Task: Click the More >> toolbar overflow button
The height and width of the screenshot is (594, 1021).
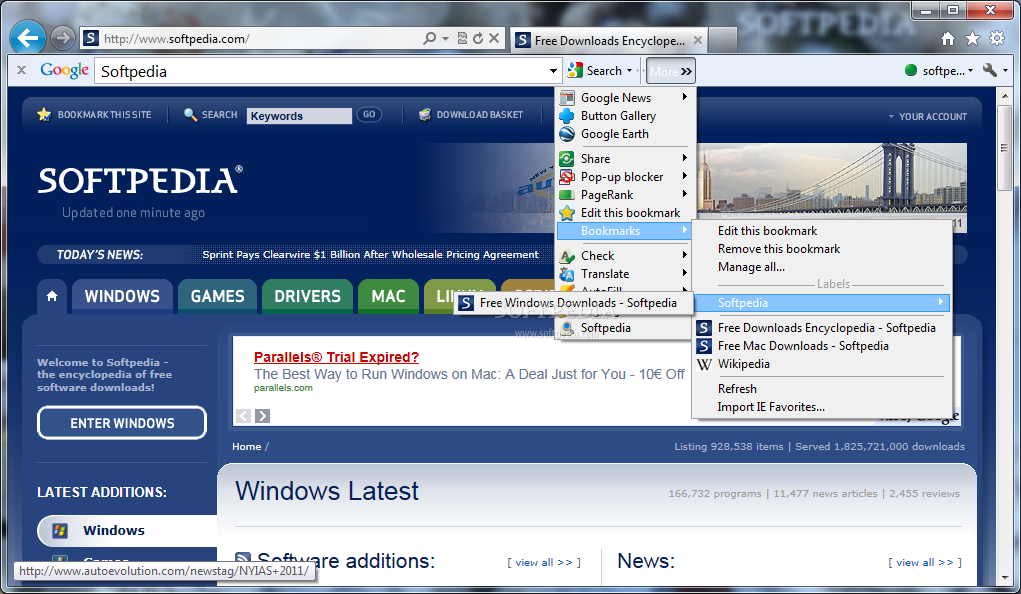Action: point(671,71)
